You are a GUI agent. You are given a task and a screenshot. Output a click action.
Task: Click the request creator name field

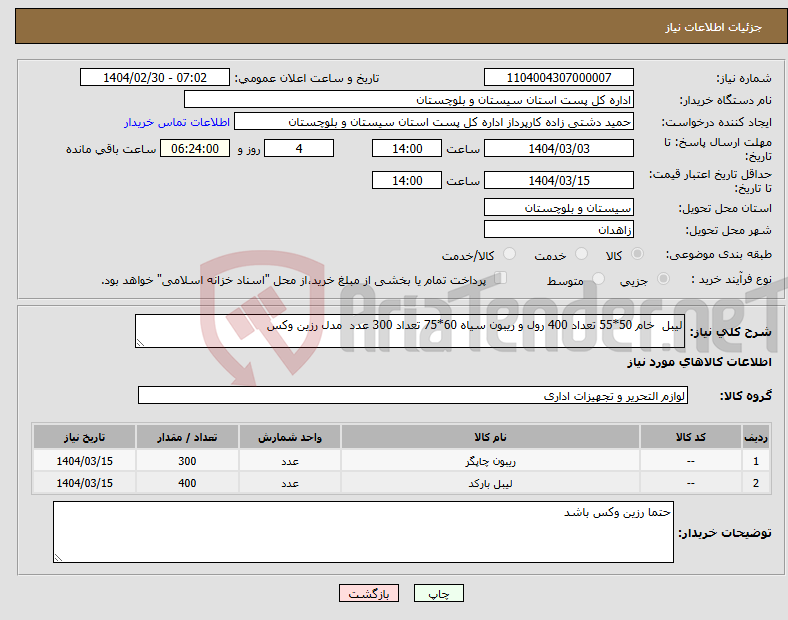(434, 122)
